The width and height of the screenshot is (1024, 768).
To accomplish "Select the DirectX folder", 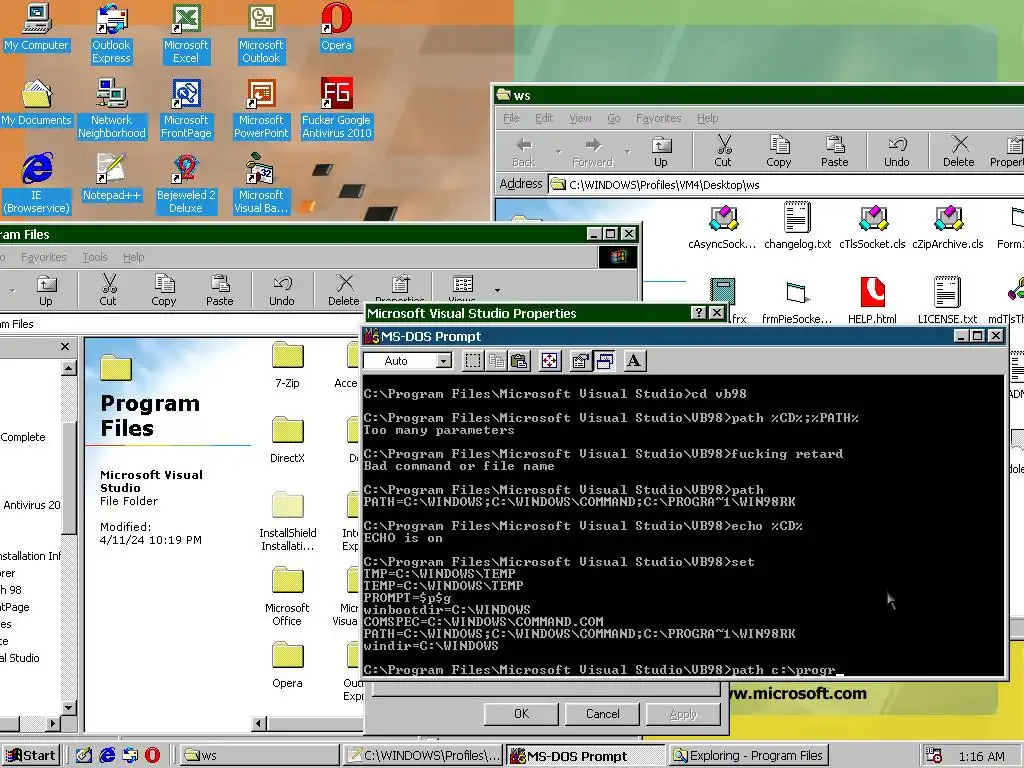I will 287,440.
